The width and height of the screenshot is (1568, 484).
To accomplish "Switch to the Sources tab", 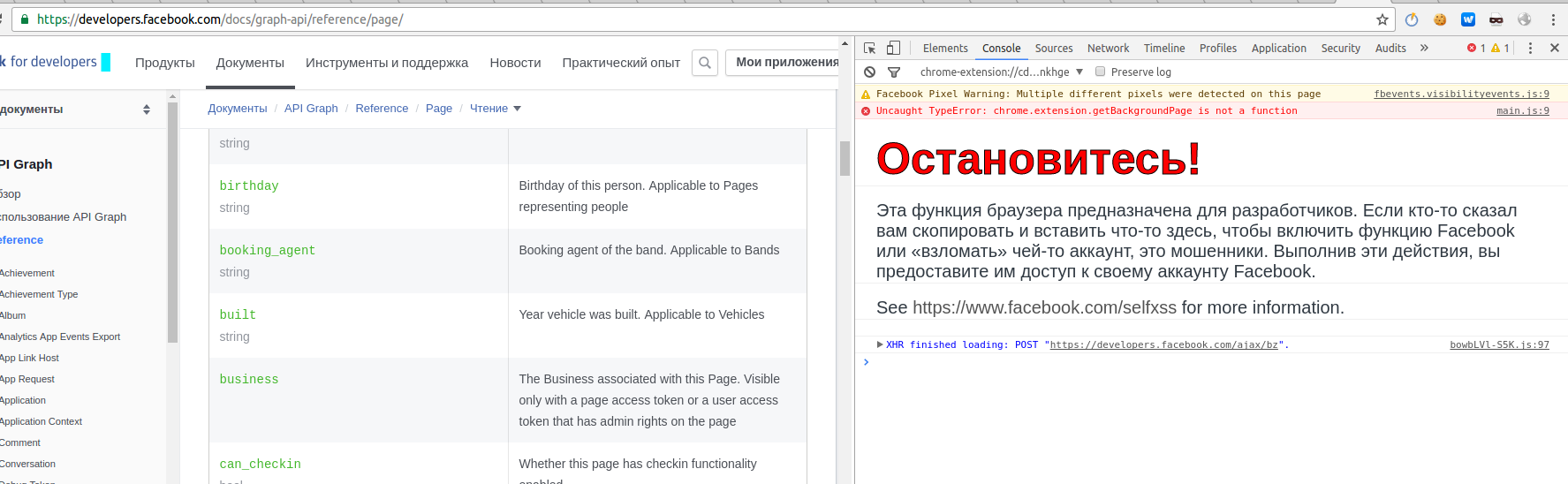I will point(1054,49).
